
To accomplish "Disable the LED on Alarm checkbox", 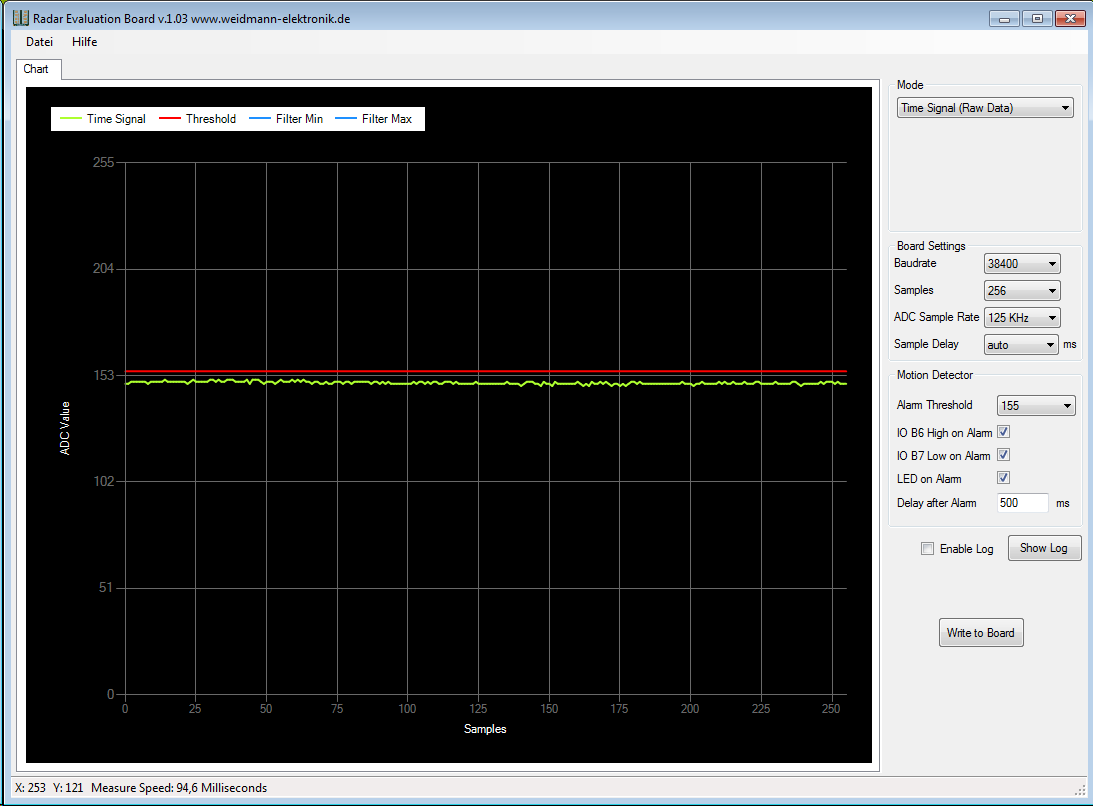I will pos(1004,478).
